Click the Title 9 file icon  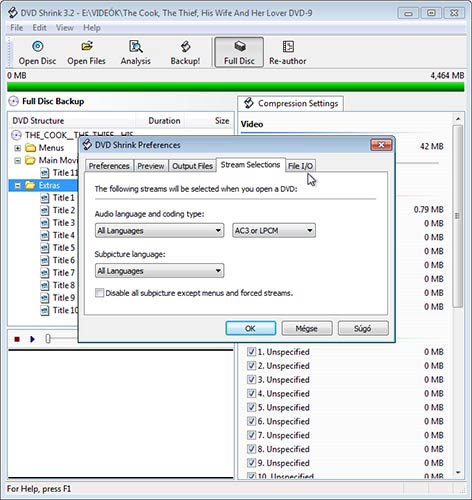point(45,298)
